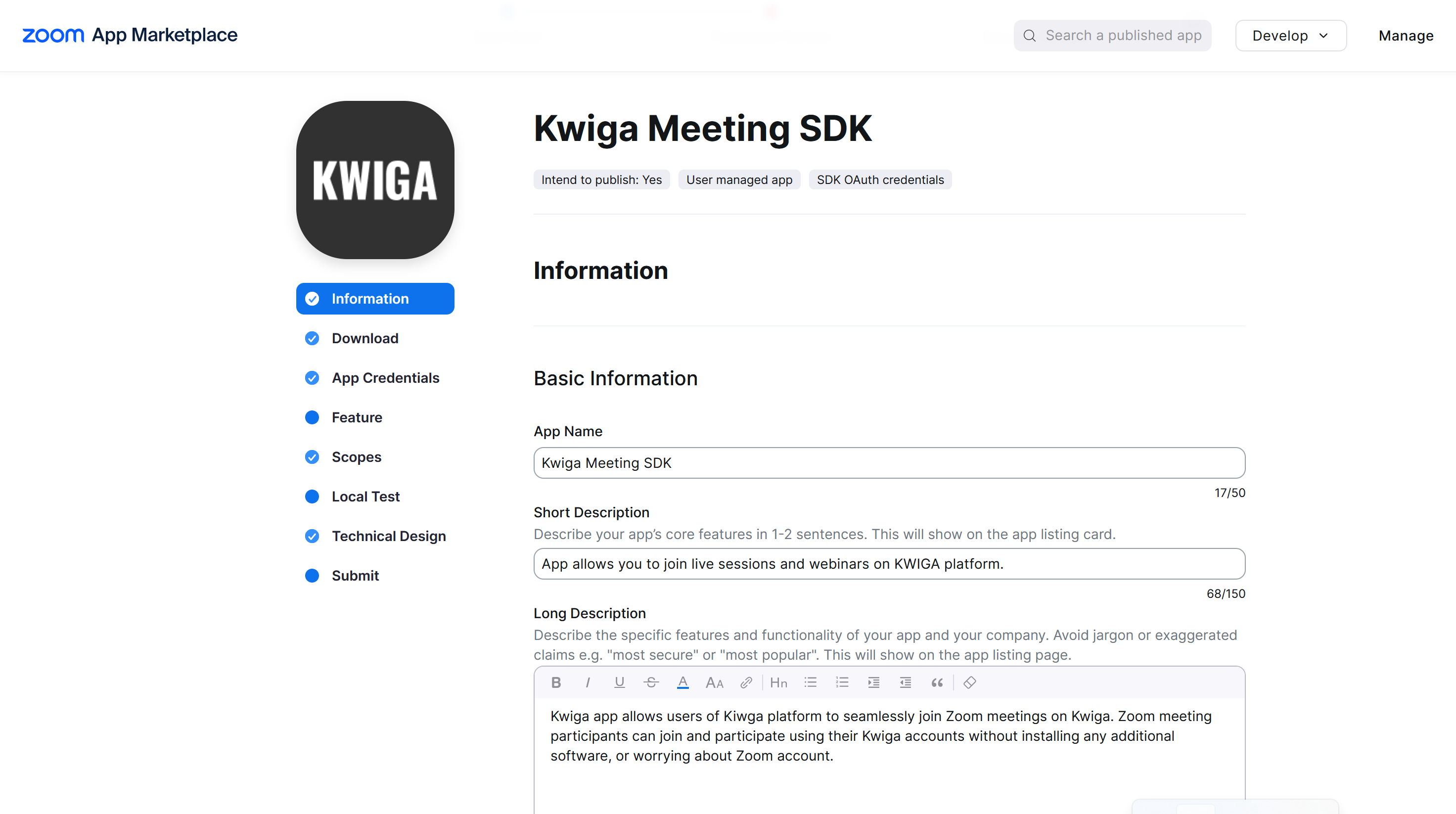Clear formatting with the eraser icon
Viewport: 1456px width, 814px height.
[970, 682]
